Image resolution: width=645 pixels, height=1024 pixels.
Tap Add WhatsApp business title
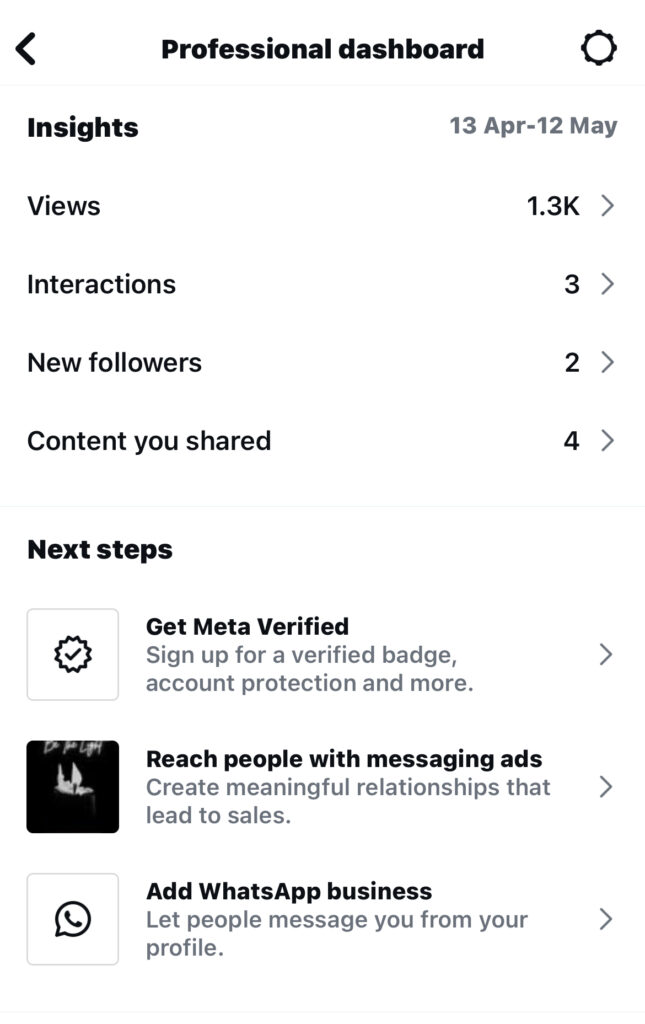tap(289, 891)
